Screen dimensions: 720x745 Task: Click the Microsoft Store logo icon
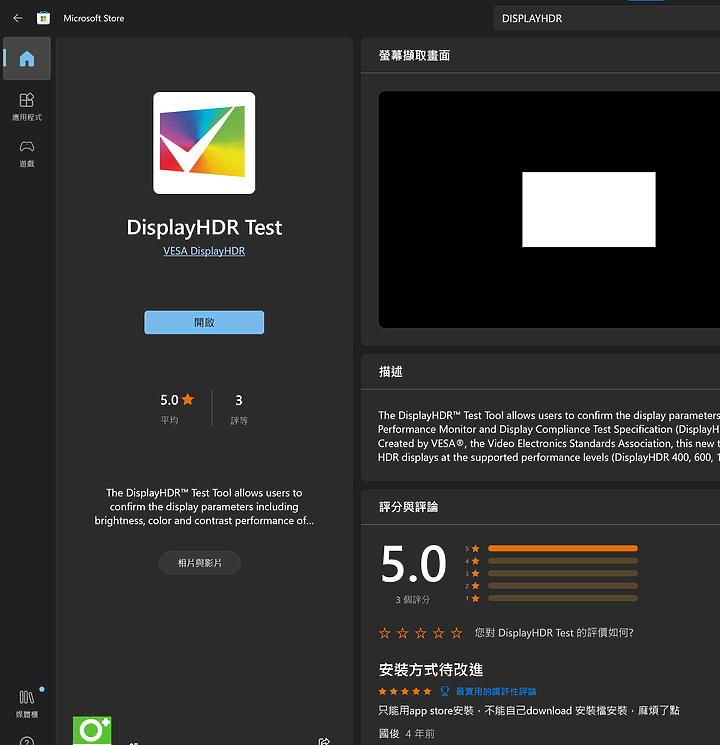43,18
